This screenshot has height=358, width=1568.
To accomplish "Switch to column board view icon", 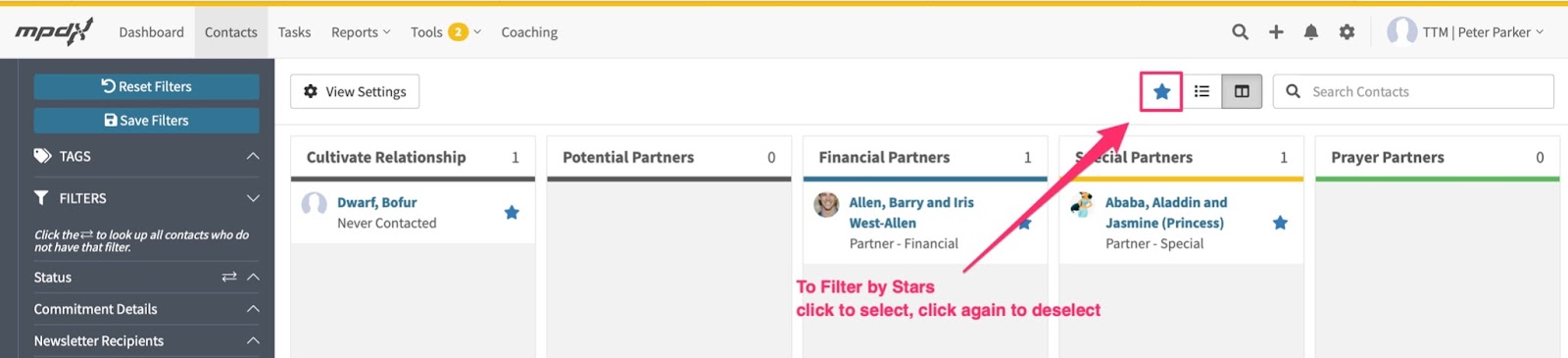I will pos(1242,91).
